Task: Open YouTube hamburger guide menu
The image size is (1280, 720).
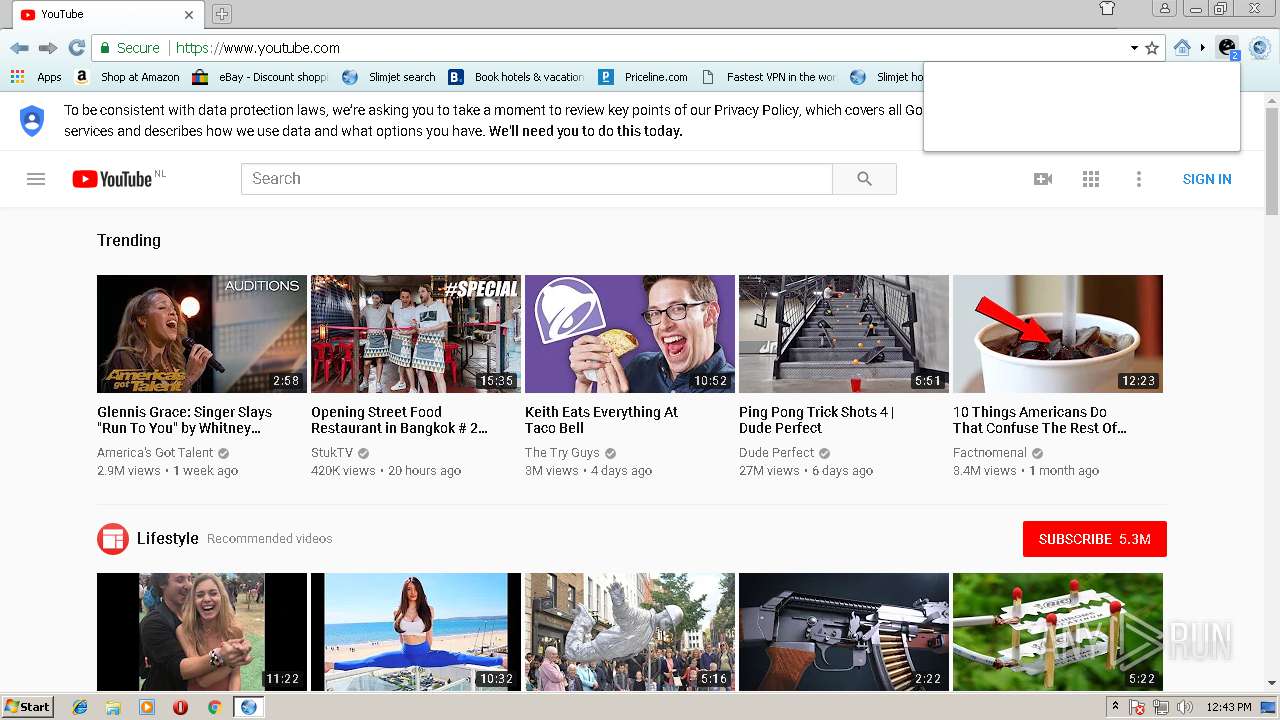Action: pyautogui.click(x=36, y=179)
